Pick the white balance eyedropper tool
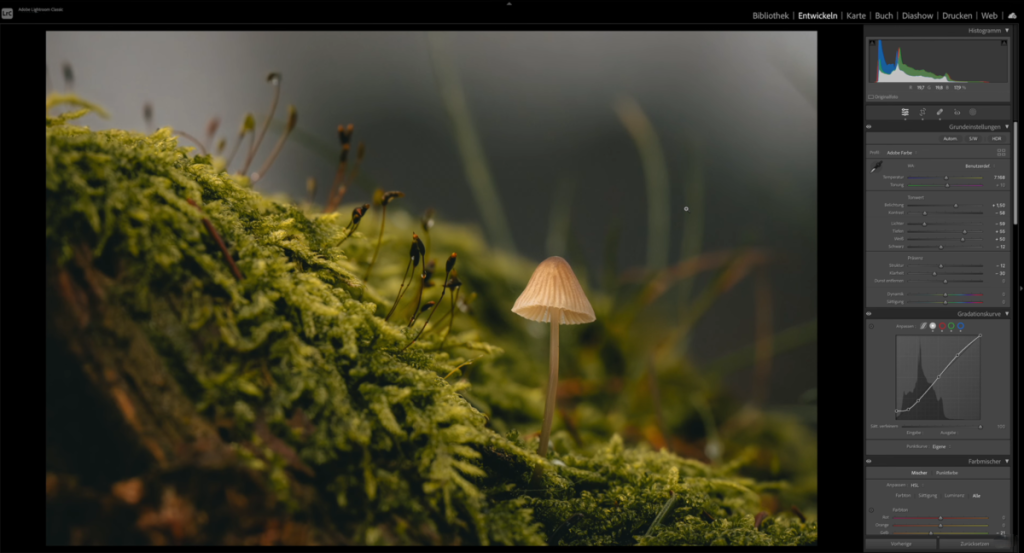Viewport: 1024px width, 553px height. pyautogui.click(x=876, y=167)
